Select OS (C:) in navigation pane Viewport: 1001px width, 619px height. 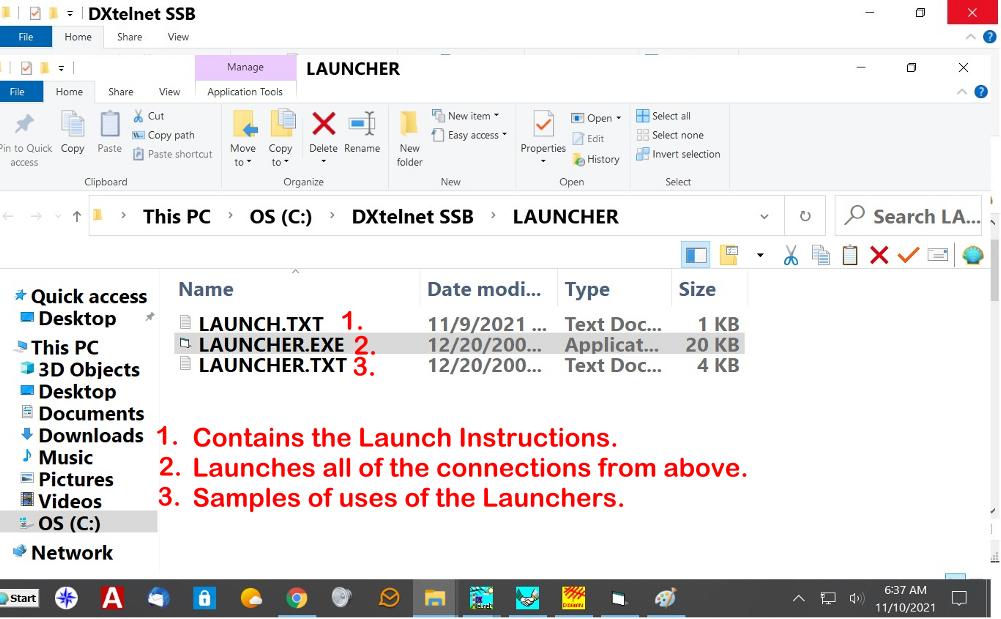pos(69,523)
